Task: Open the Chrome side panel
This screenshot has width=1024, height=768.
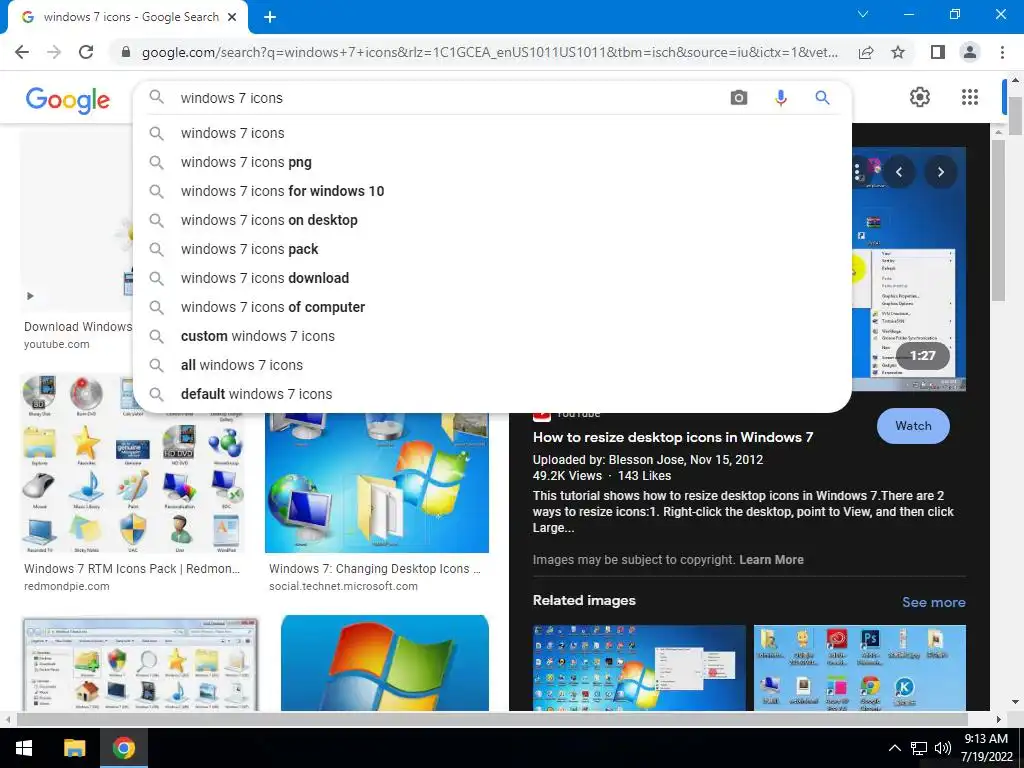Action: click(938, 52)
